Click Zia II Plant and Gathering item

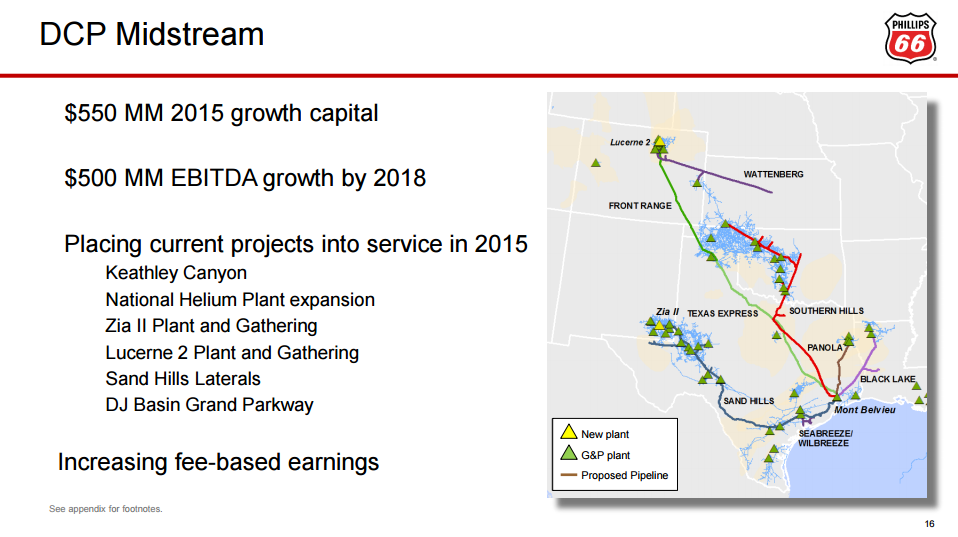[211, 326]
